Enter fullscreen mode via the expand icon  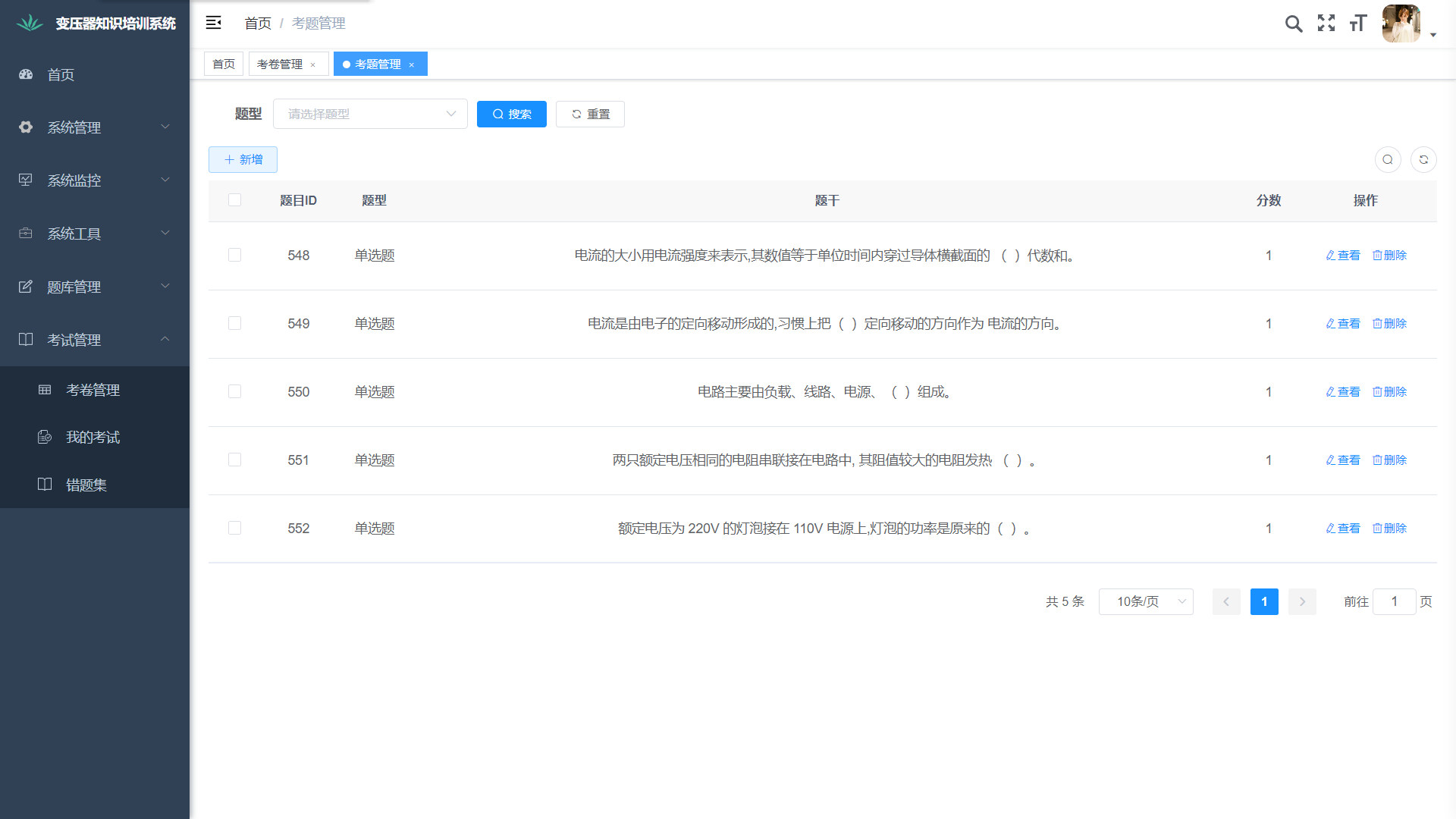pyautogui.click(x=1326, y=24)
